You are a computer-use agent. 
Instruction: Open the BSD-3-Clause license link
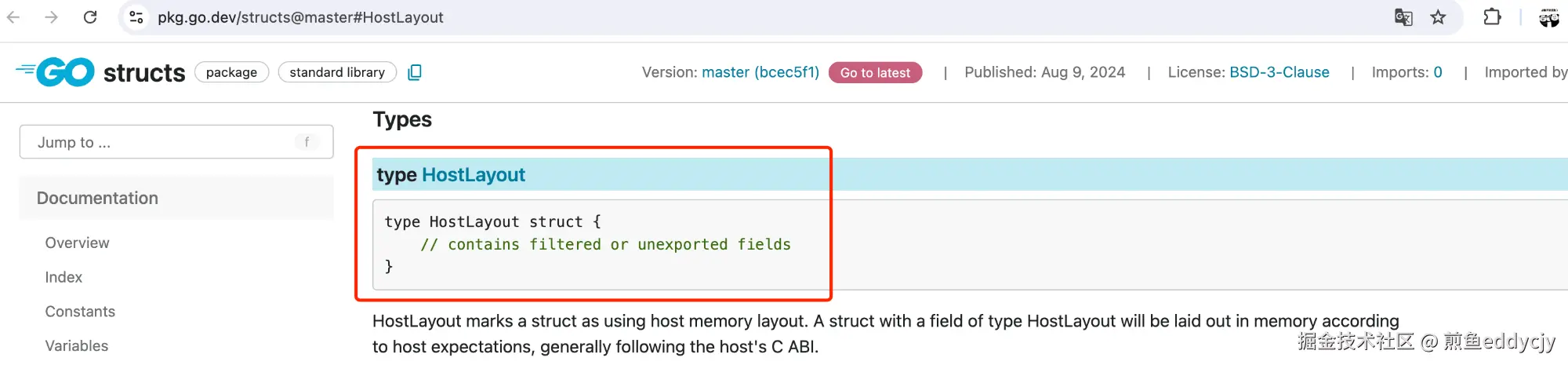point(1279,72)
